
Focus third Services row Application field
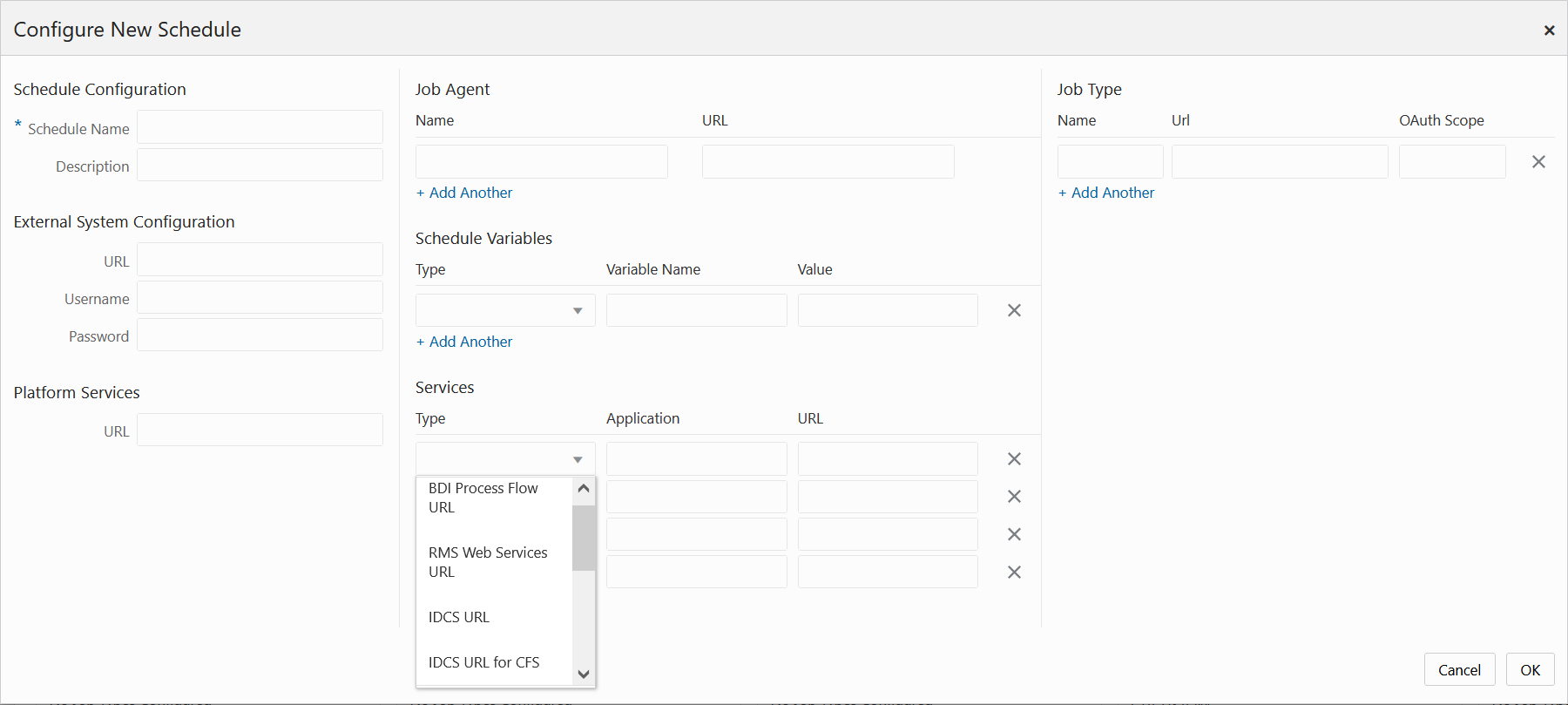tap(697, 534)
